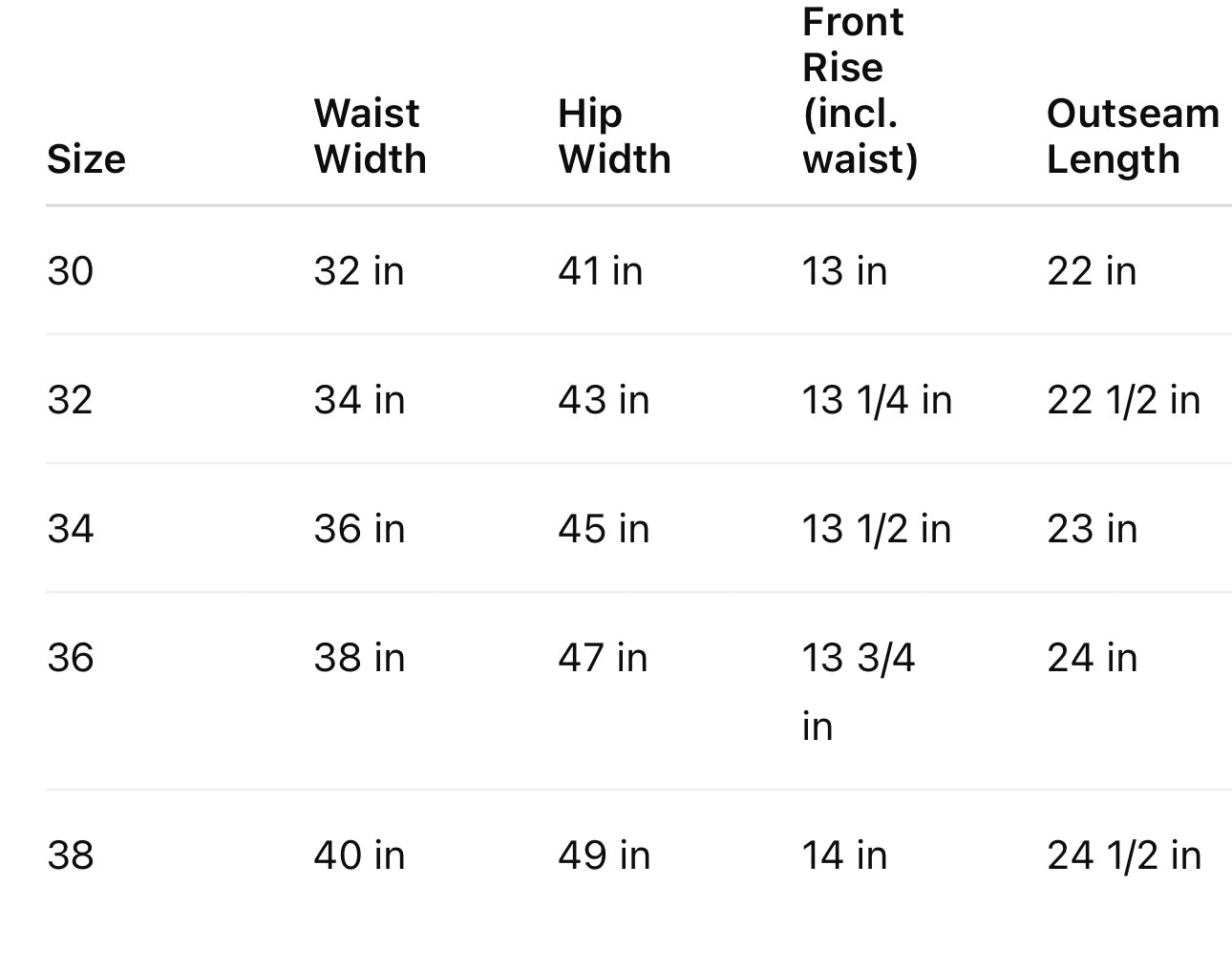This screenshot has width=1232, height=971.
Task: Click the Size column header
Action: pyautogui.click(x=86, y=159)
